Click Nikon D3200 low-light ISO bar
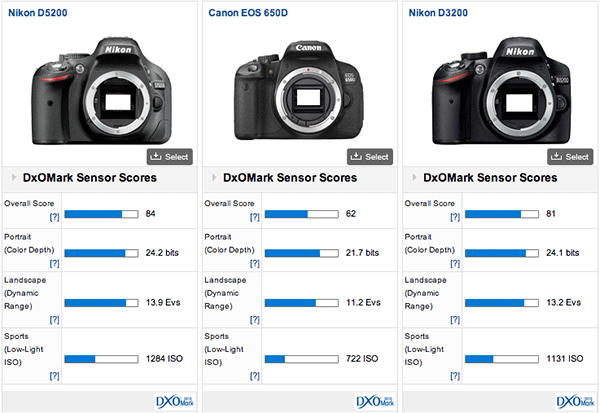This screenshot has width=600, height=413. (502, 359)
